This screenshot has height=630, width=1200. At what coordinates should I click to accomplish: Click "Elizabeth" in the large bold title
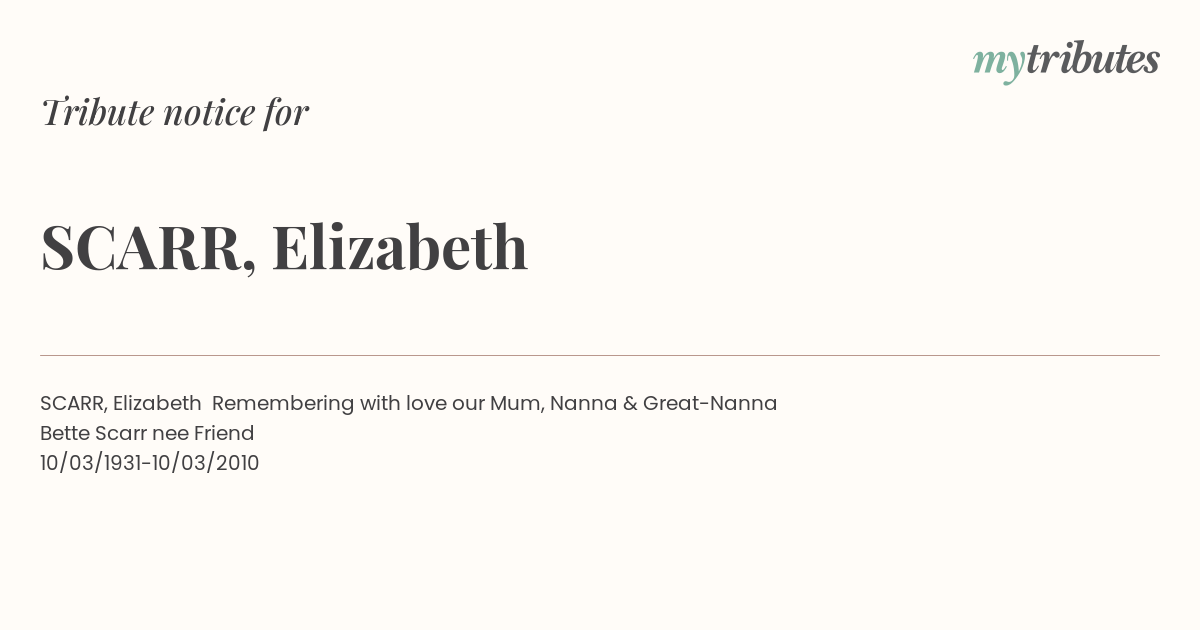pyautogui.click(x=400, y=246)
